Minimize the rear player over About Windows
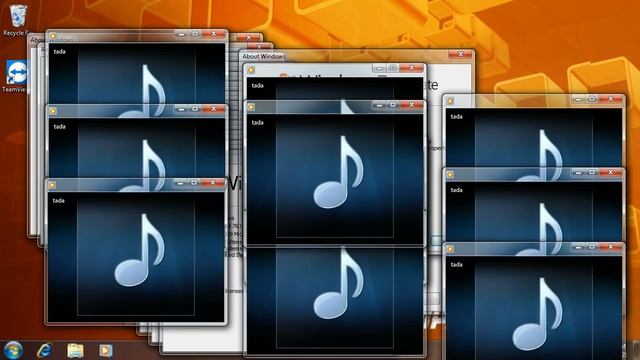Image resolution: width=640 pixels, height=360 pixels. [379, 68]
